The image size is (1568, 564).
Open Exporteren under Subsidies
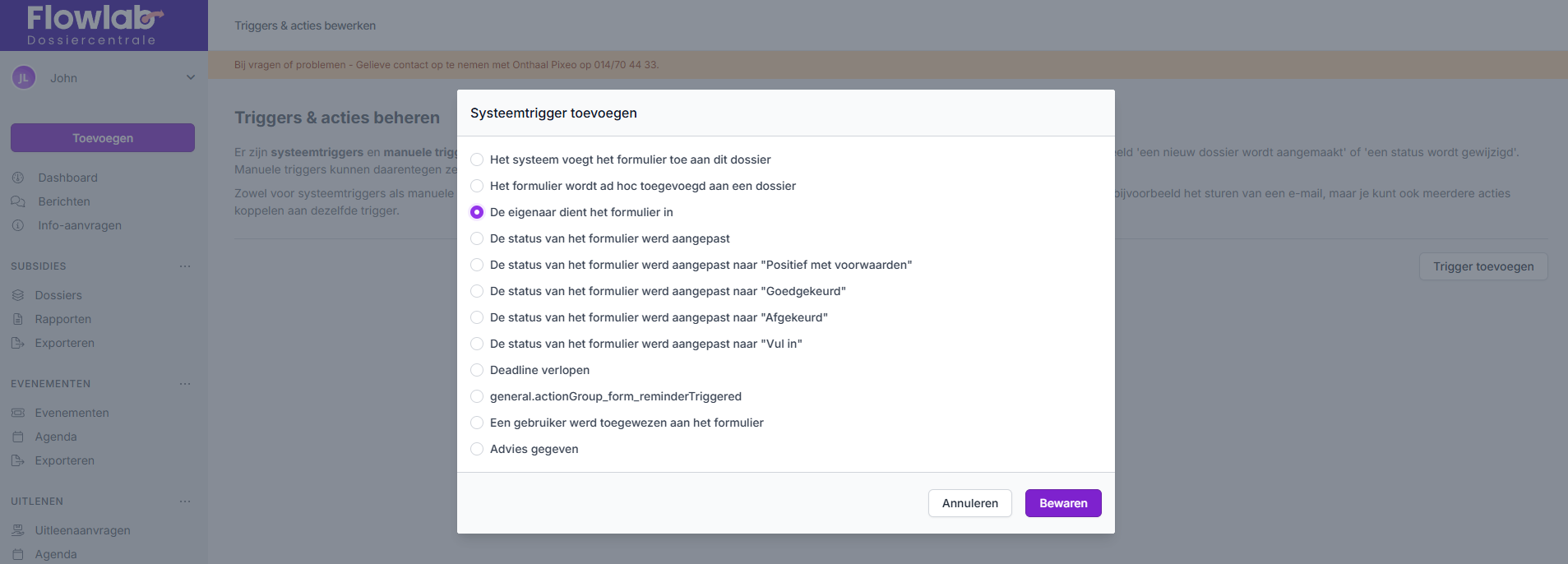(64, 343)
